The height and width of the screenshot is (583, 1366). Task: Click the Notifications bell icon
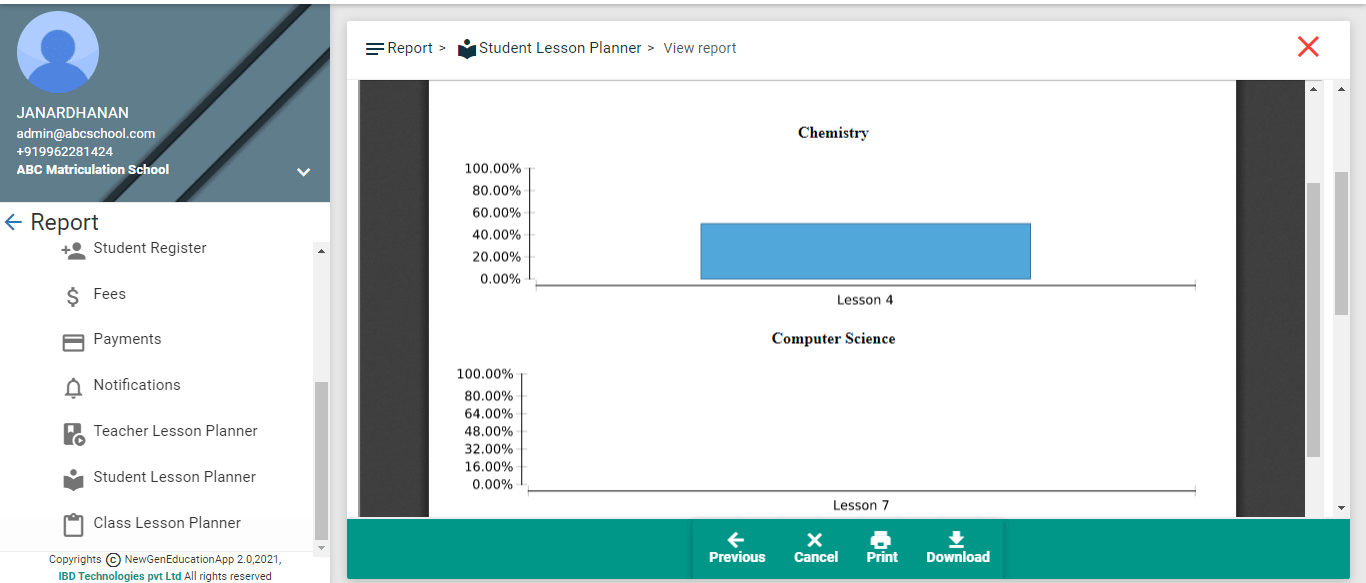73,389
